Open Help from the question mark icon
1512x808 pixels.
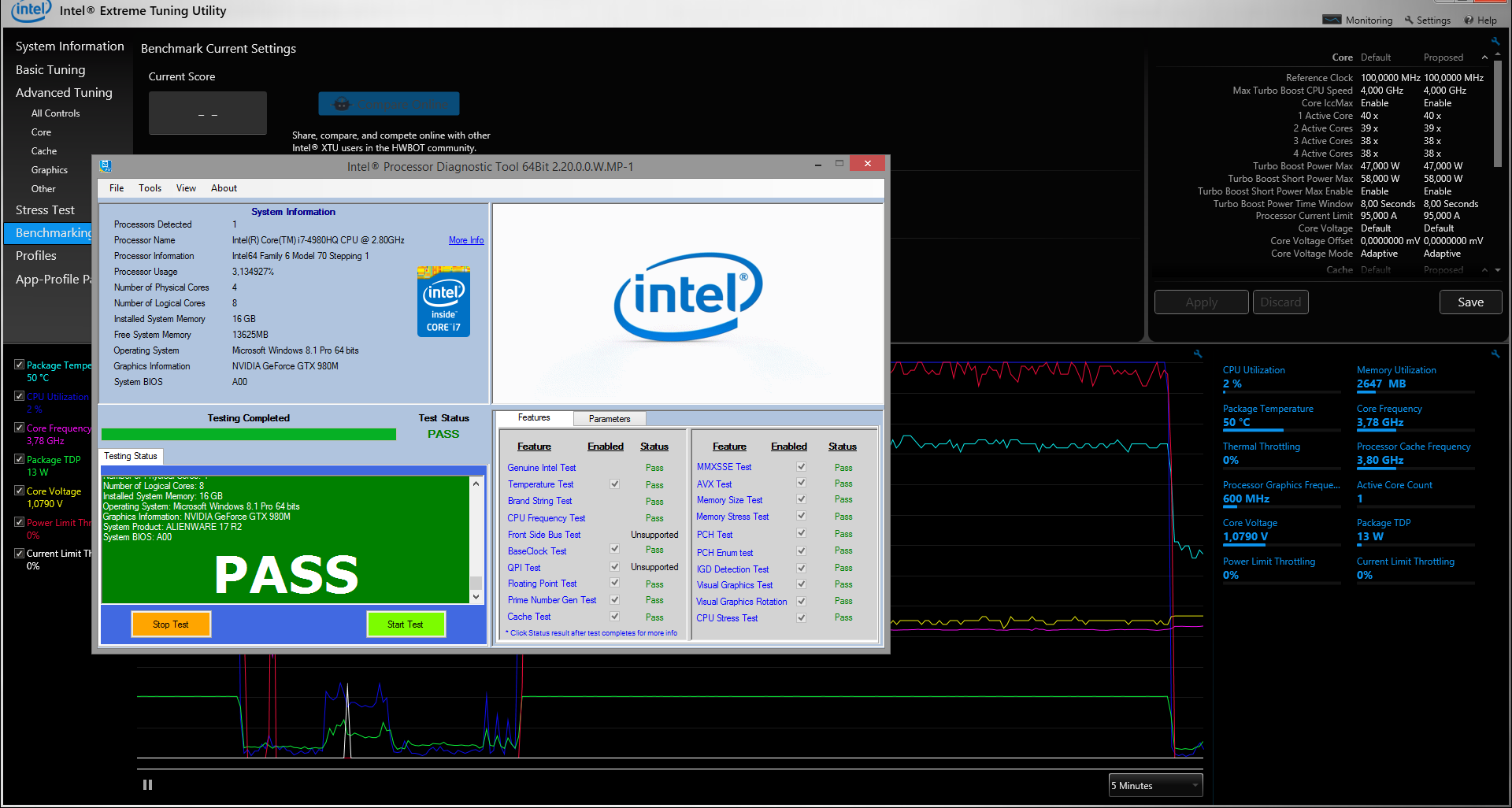pos(1469,20)
